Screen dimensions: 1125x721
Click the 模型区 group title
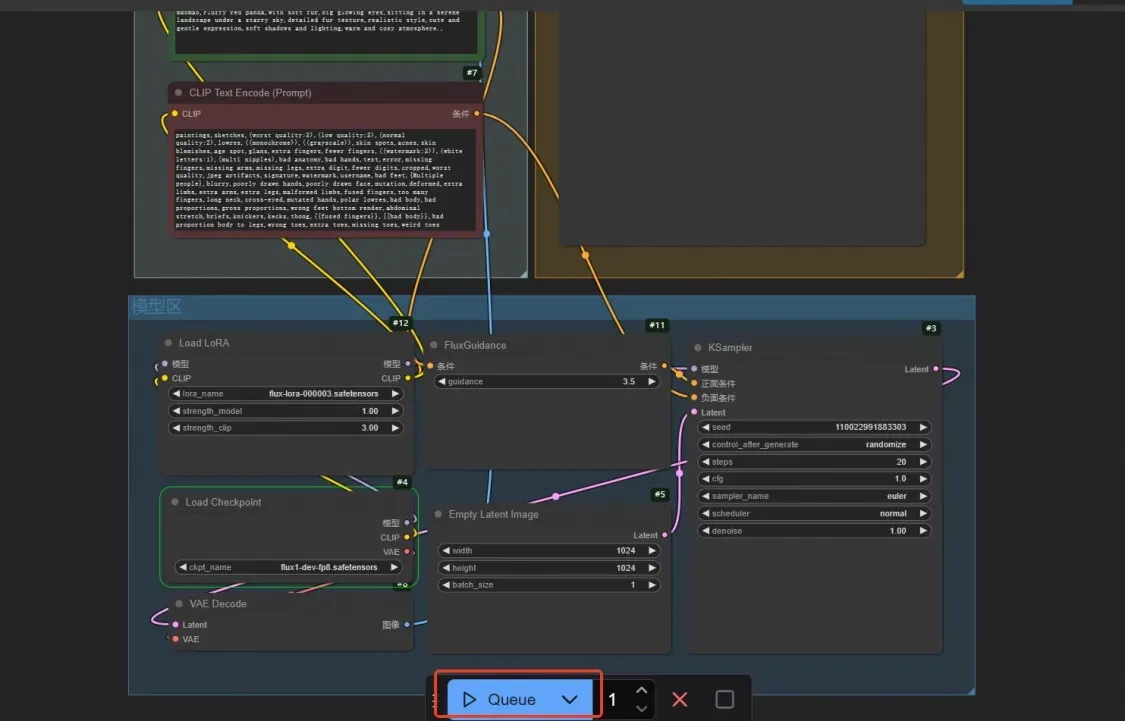pyautogui.click(x=156, y=307)
